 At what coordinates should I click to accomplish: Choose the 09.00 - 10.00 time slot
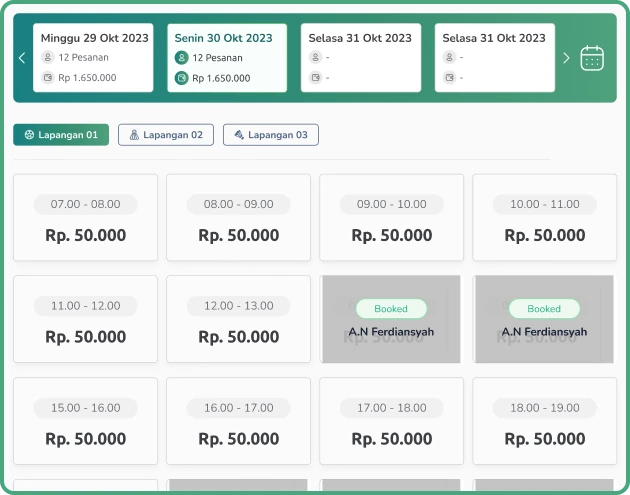tap(392, 217)
